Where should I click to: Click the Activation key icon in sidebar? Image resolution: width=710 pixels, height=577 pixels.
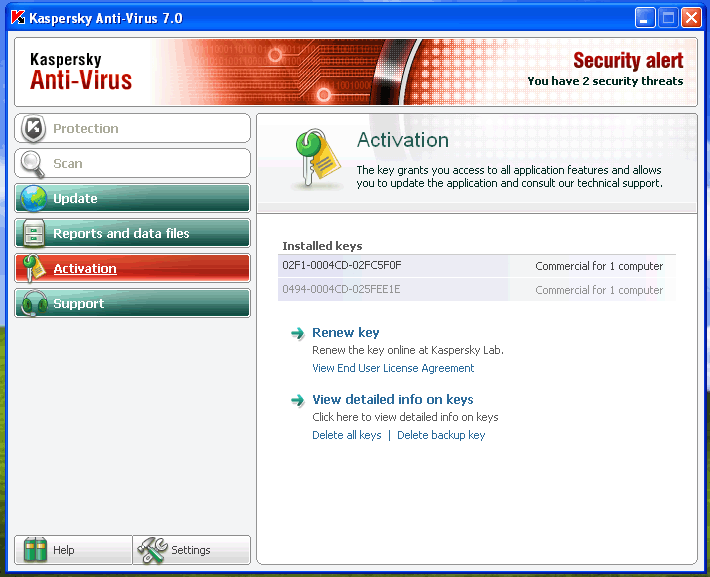pyautogui.click(x=33, y=268)
